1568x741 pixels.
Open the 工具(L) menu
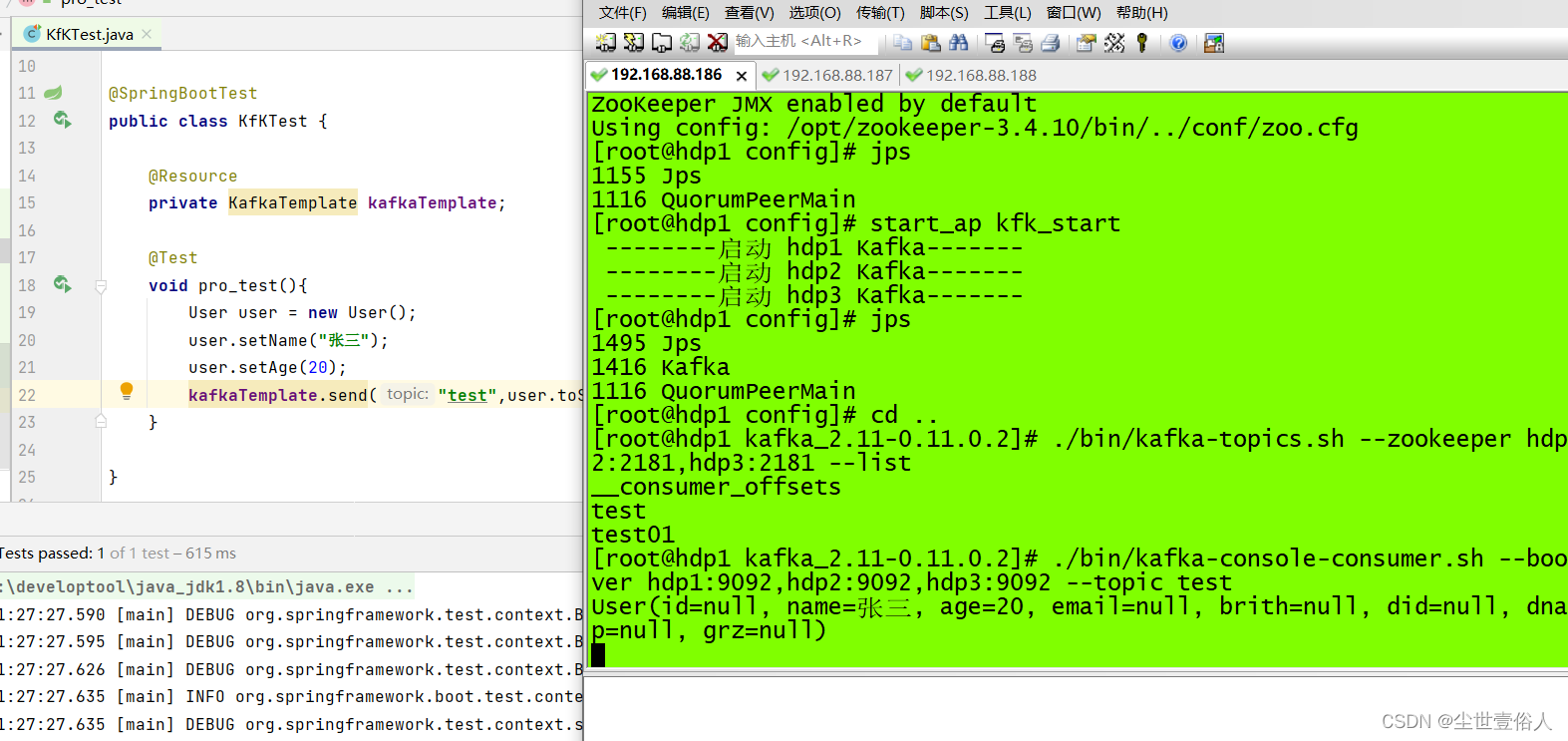coord(1007,13)
